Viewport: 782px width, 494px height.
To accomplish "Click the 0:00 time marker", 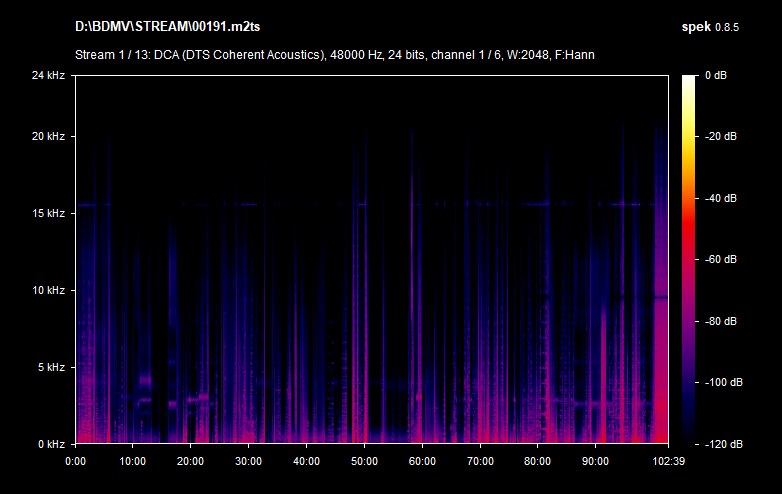I will tap(75, 461).
